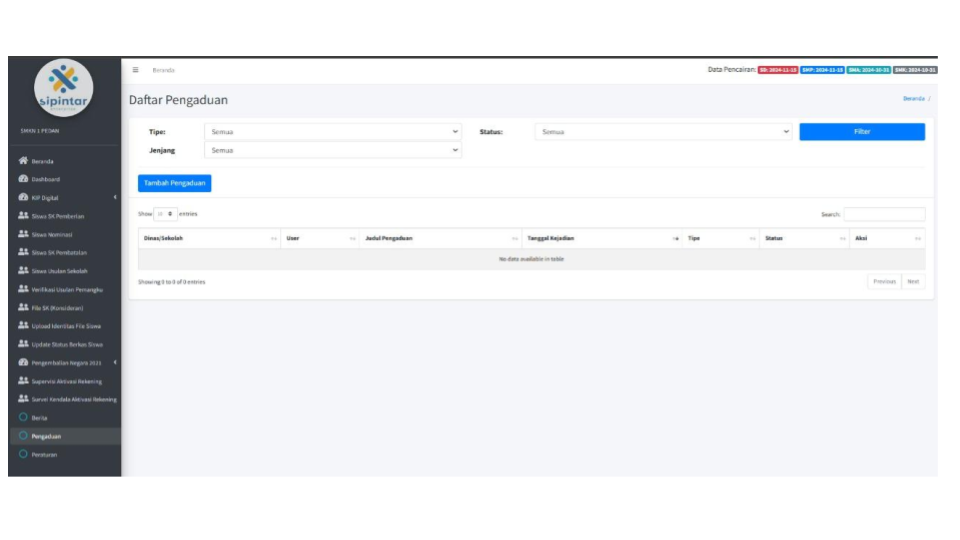
Task: Sort by Aksi column arrows
Action: click(x=918, y=239)
